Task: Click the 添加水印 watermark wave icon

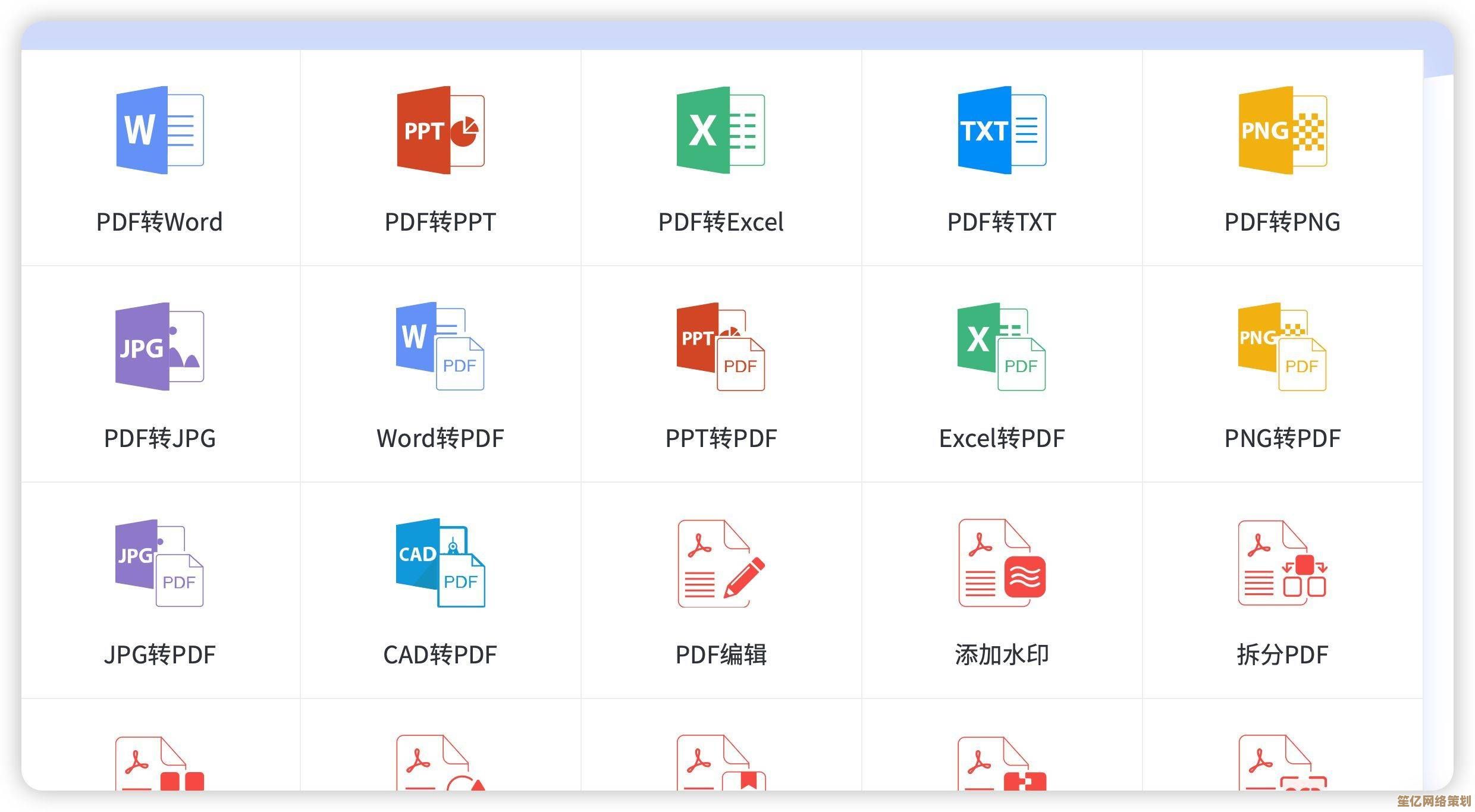Action: point(1002,563)
